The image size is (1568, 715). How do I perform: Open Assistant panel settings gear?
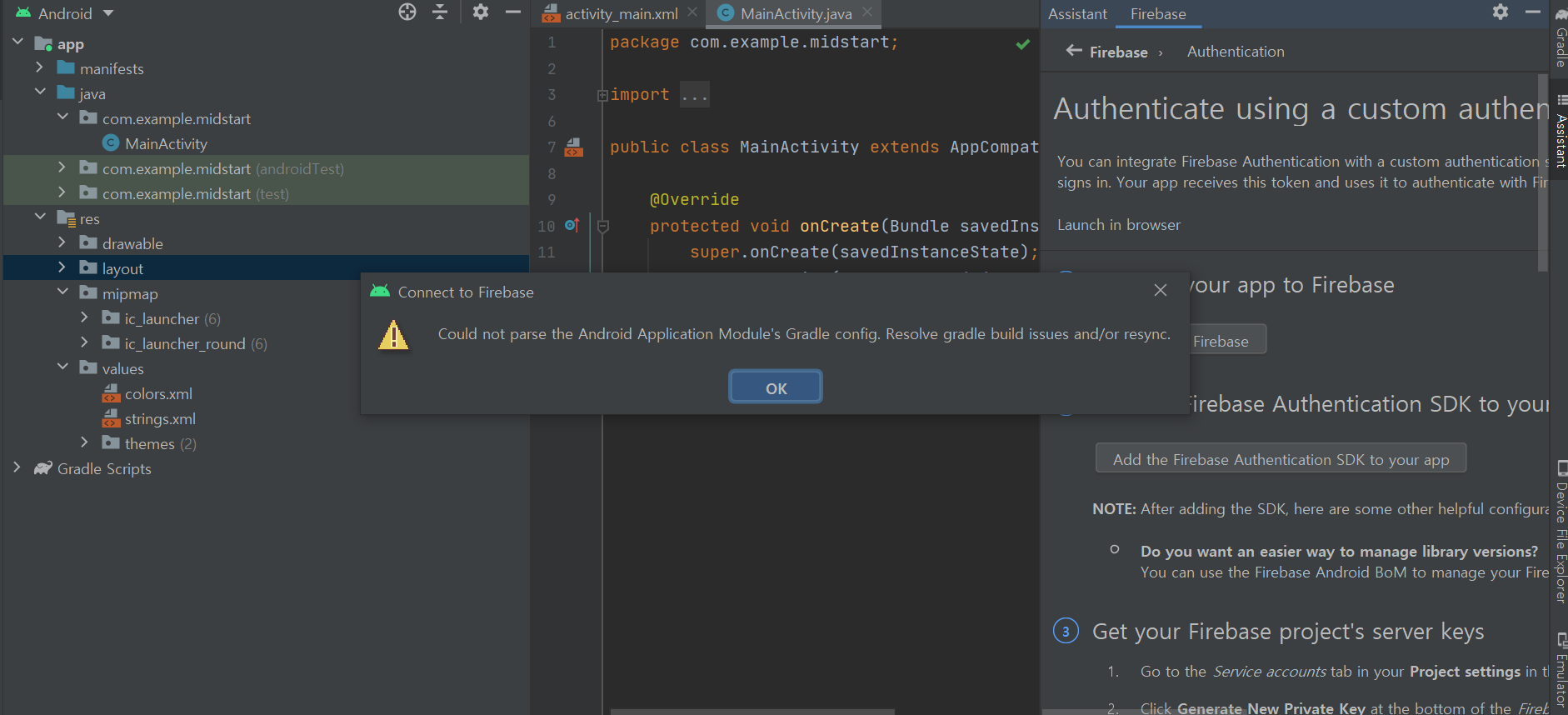(x=1501, y=12)
